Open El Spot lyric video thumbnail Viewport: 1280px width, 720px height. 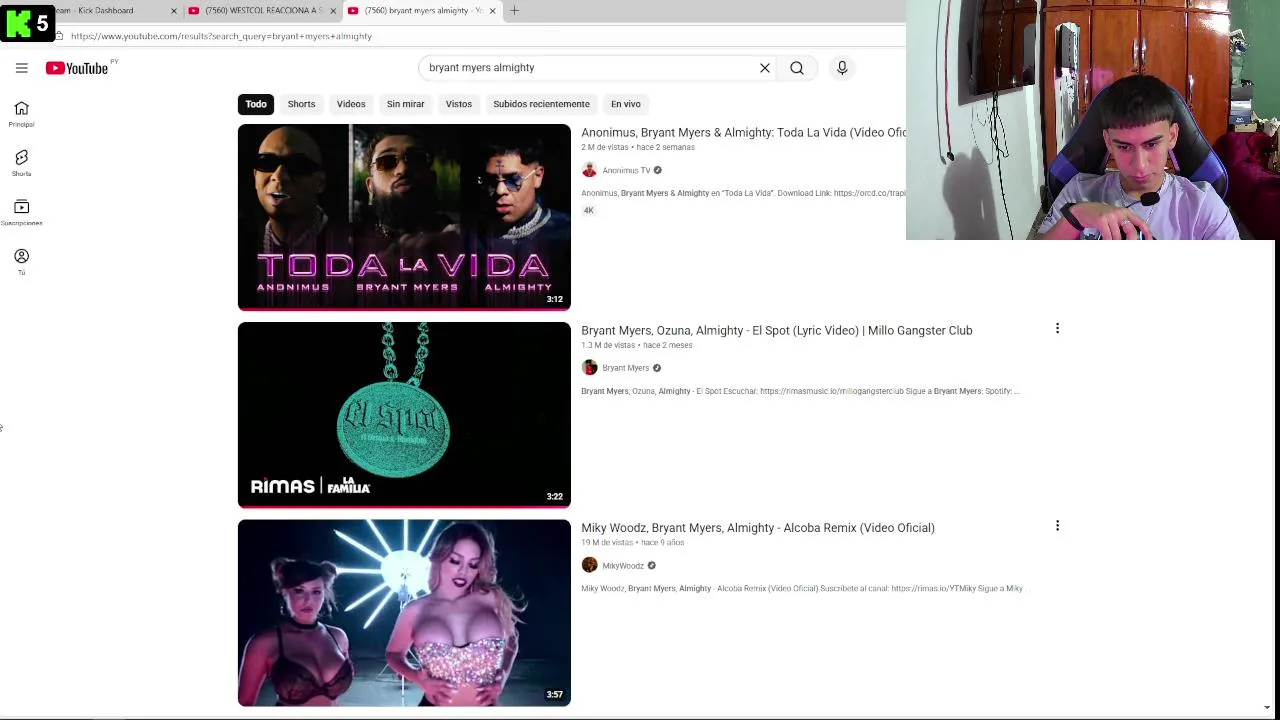click(404, 415)
